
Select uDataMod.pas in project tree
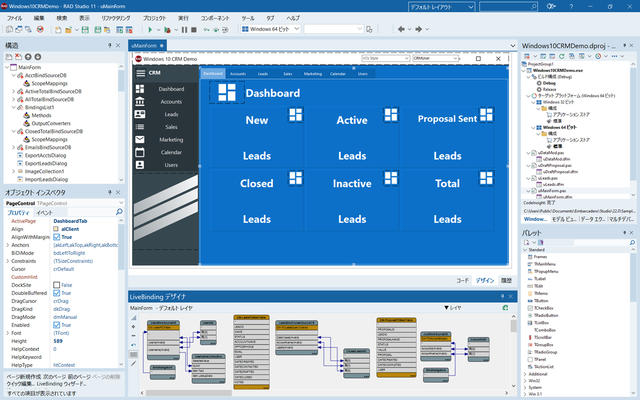550,152
